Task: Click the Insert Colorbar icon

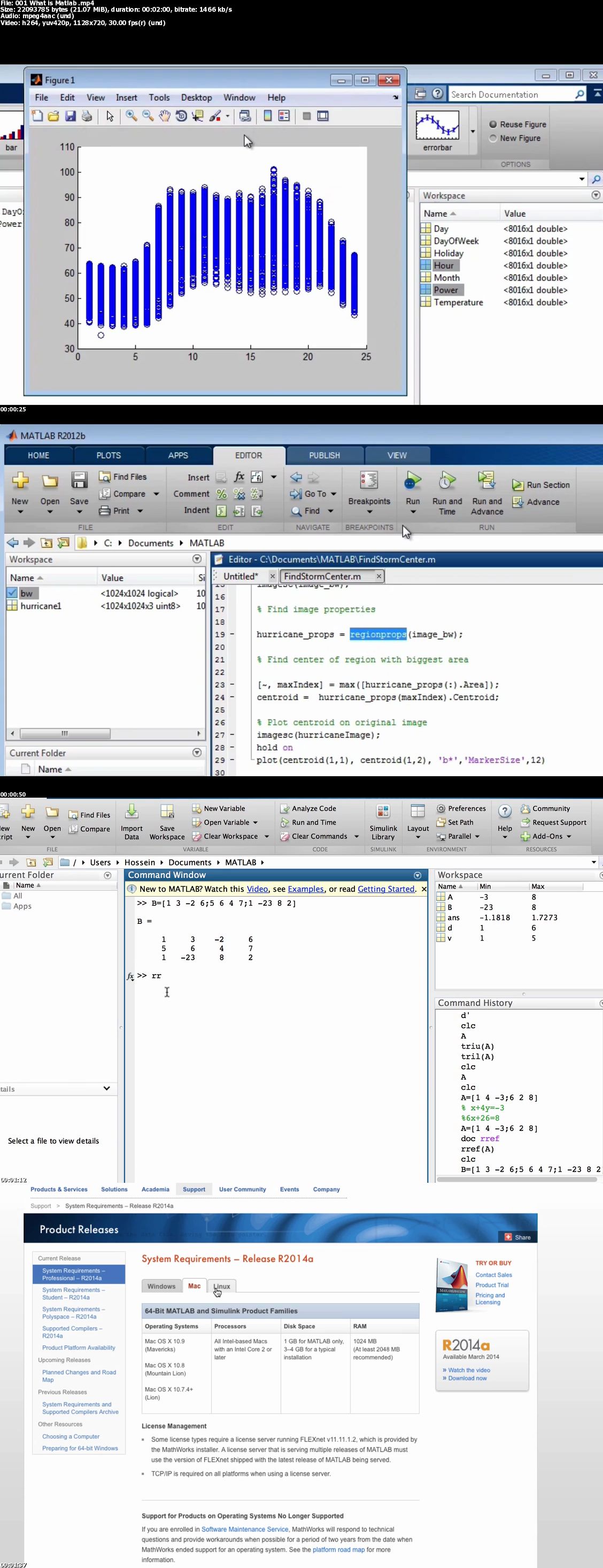Action: click(267, 116)
